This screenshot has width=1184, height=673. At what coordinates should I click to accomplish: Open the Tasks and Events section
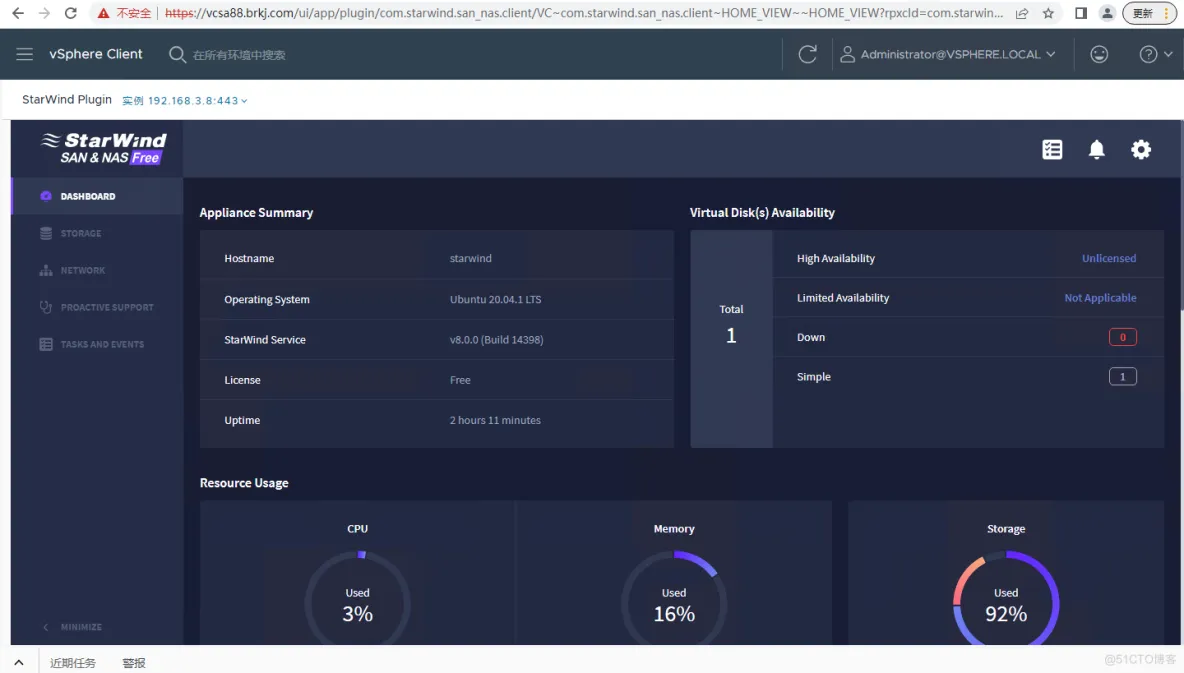pos(97,344)
